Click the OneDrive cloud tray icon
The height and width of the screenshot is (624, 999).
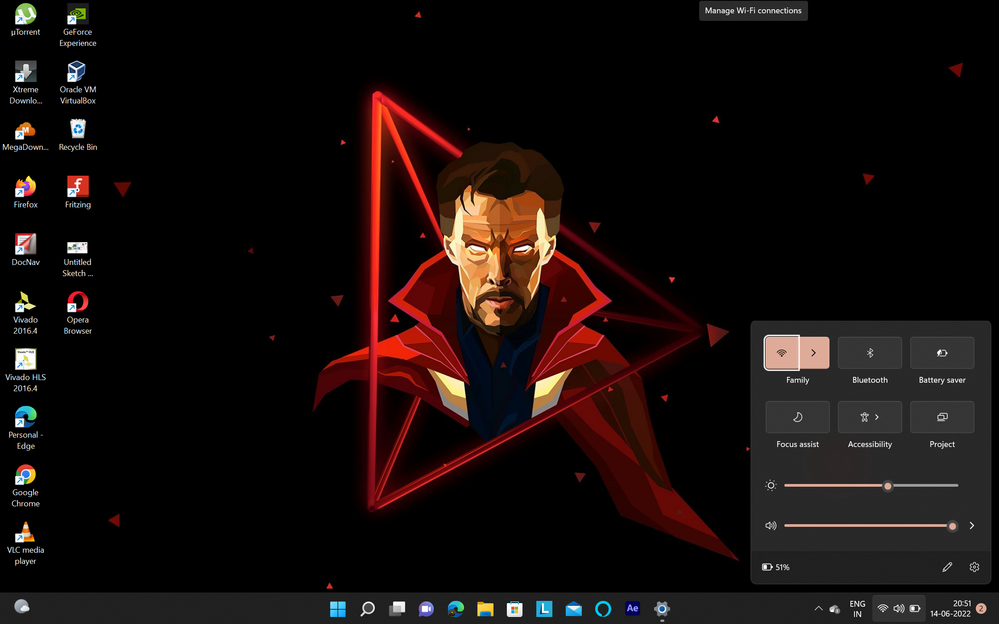click(834, 609)
